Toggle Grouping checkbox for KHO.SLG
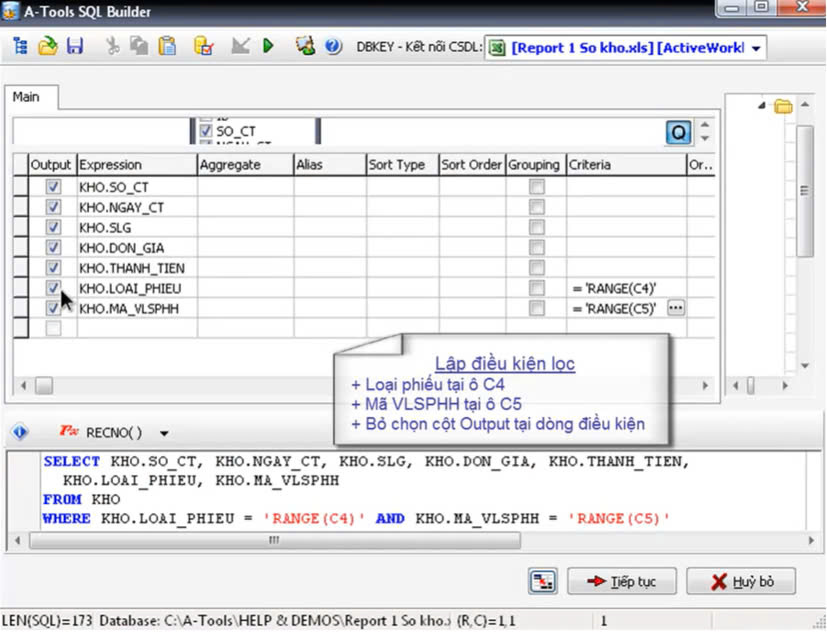This screenshot has width=827, height=633. coord(537,227)
